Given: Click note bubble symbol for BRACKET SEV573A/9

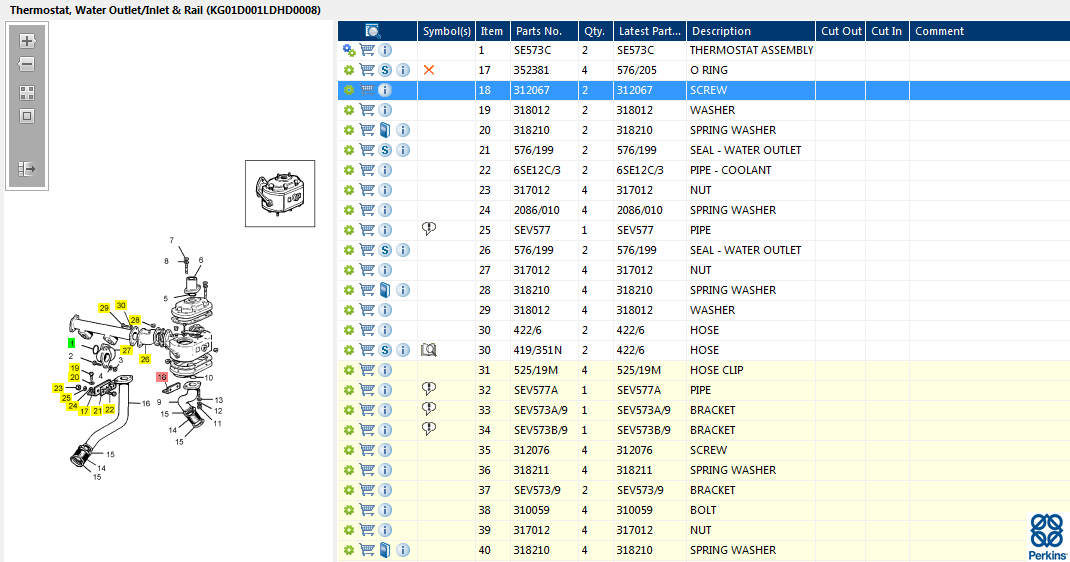Looking at the screenshot, I should [x=429, y=409].
